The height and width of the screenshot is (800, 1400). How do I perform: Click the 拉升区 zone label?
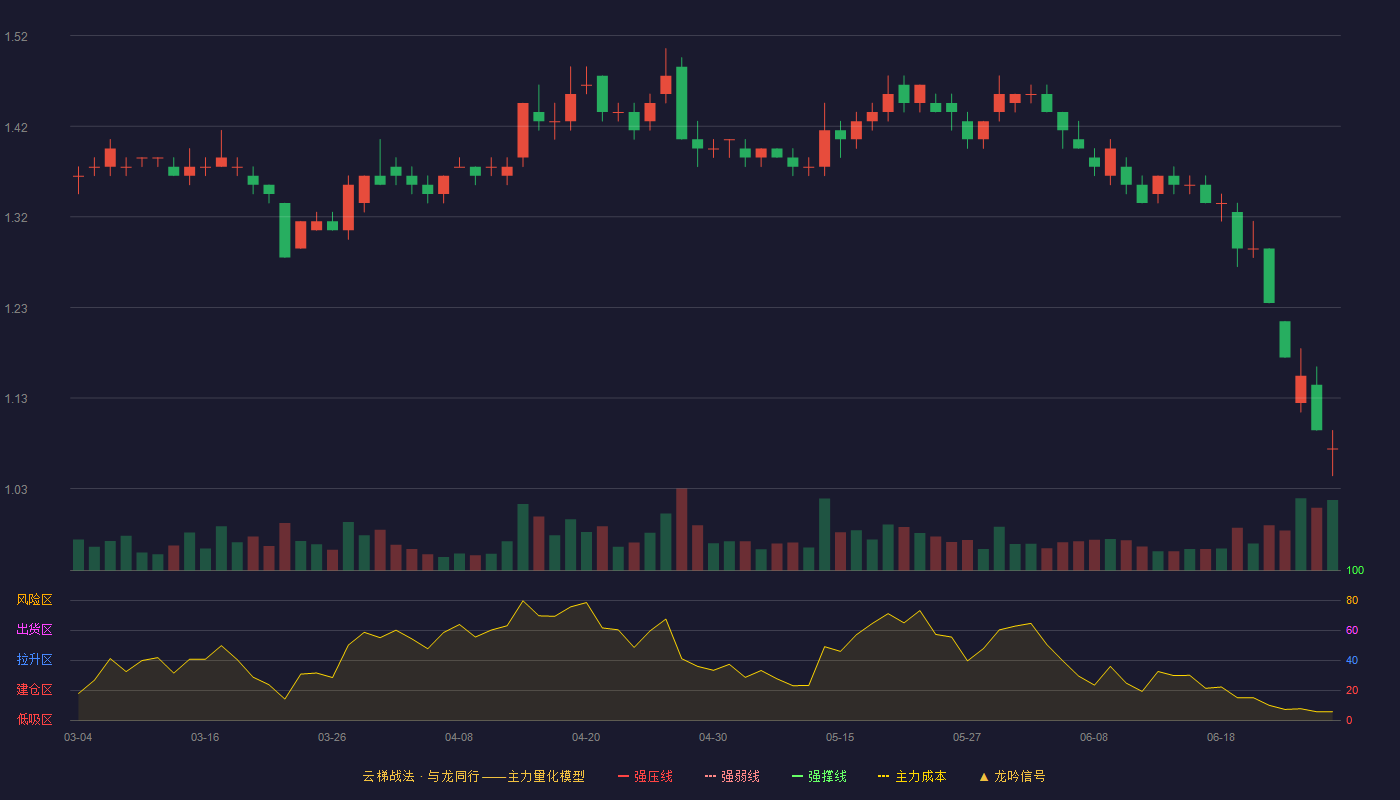click(34, 660)
